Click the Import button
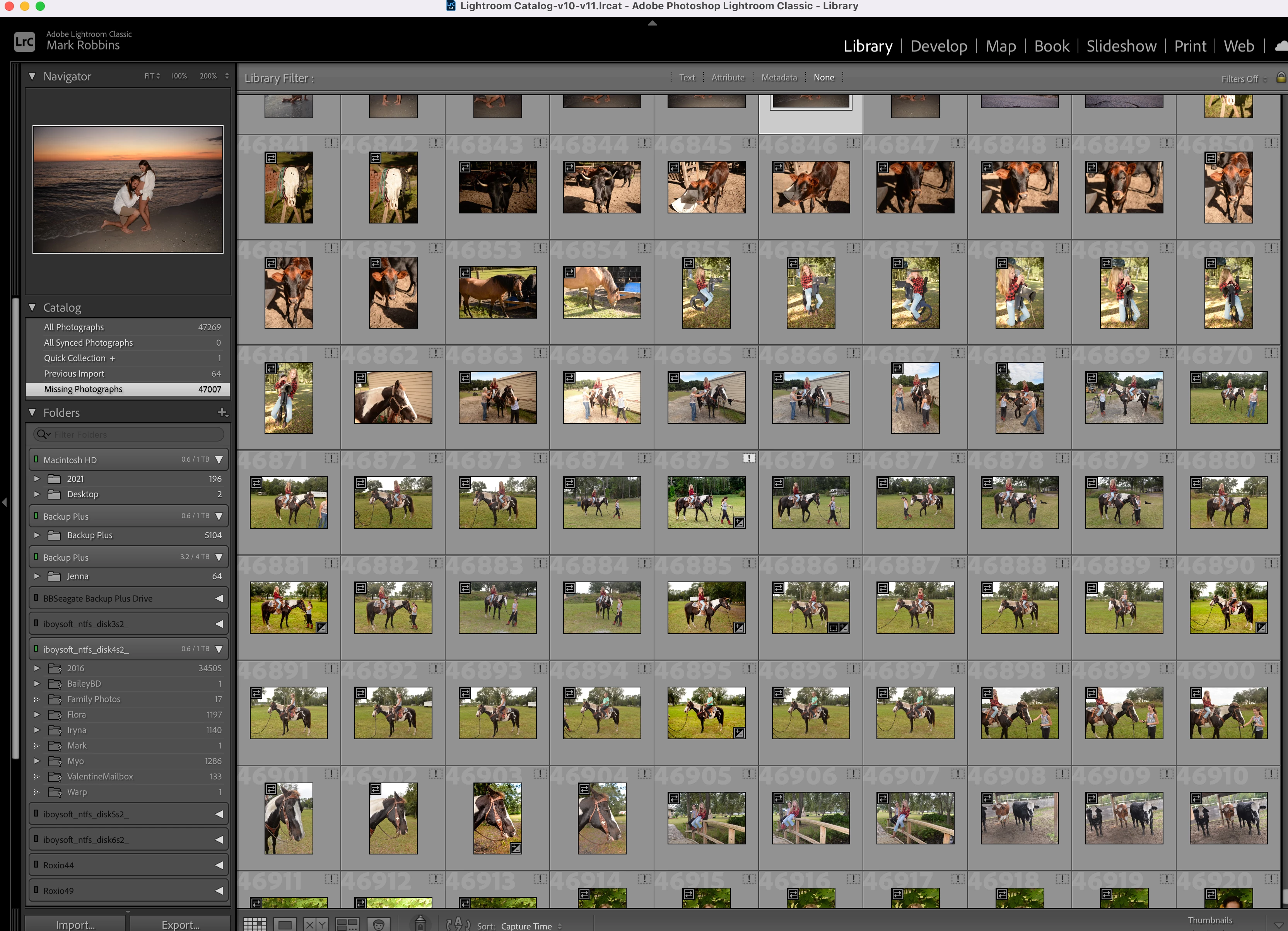This screenshot has width=1288, height=931. pyautogui.click(x=75, y=924)
